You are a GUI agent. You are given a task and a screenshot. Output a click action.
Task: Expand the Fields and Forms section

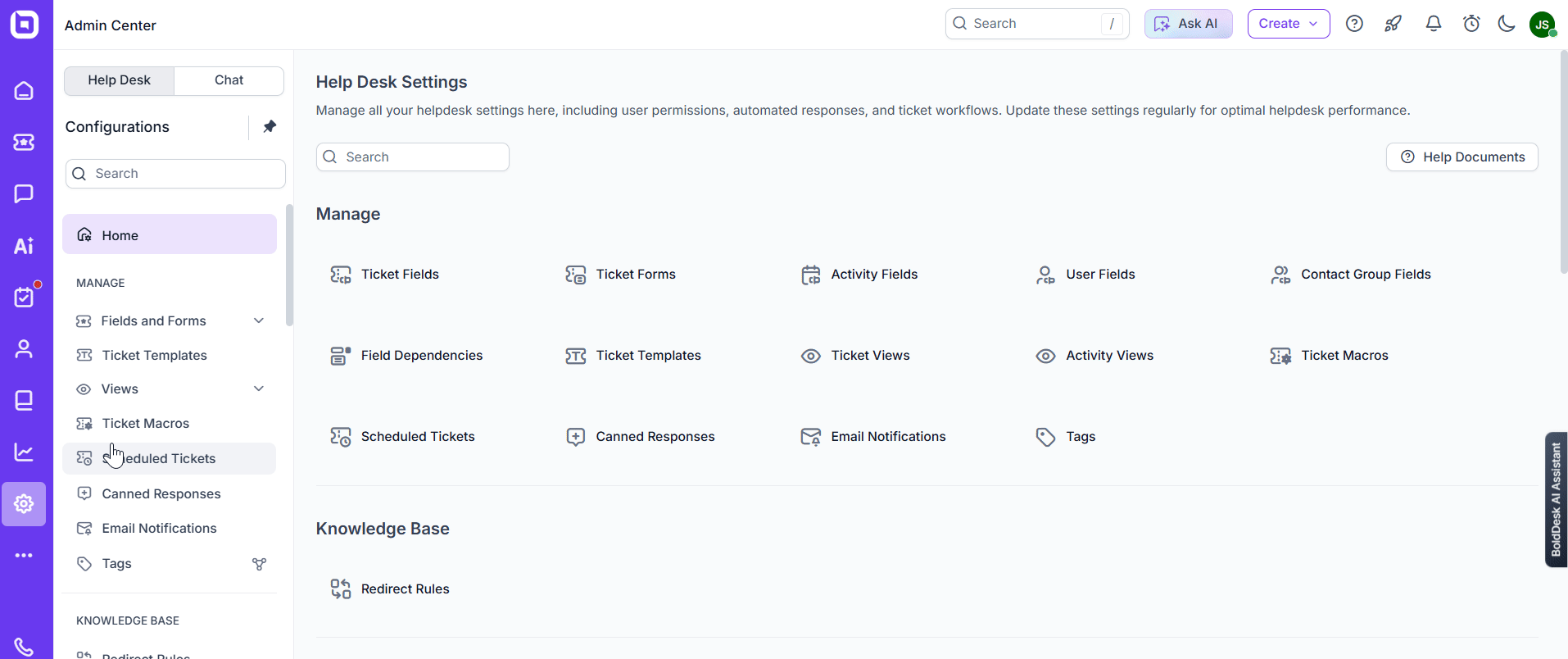click(259, 320)
